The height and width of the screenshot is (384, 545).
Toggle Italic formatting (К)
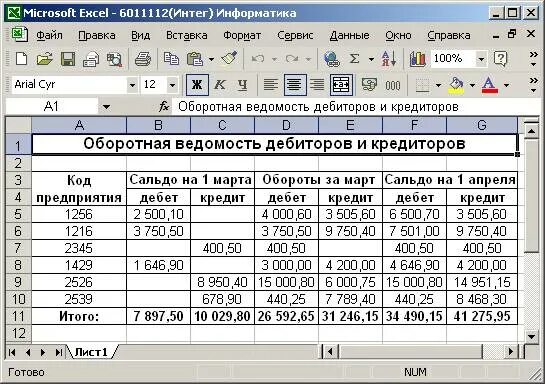(220, 84)
